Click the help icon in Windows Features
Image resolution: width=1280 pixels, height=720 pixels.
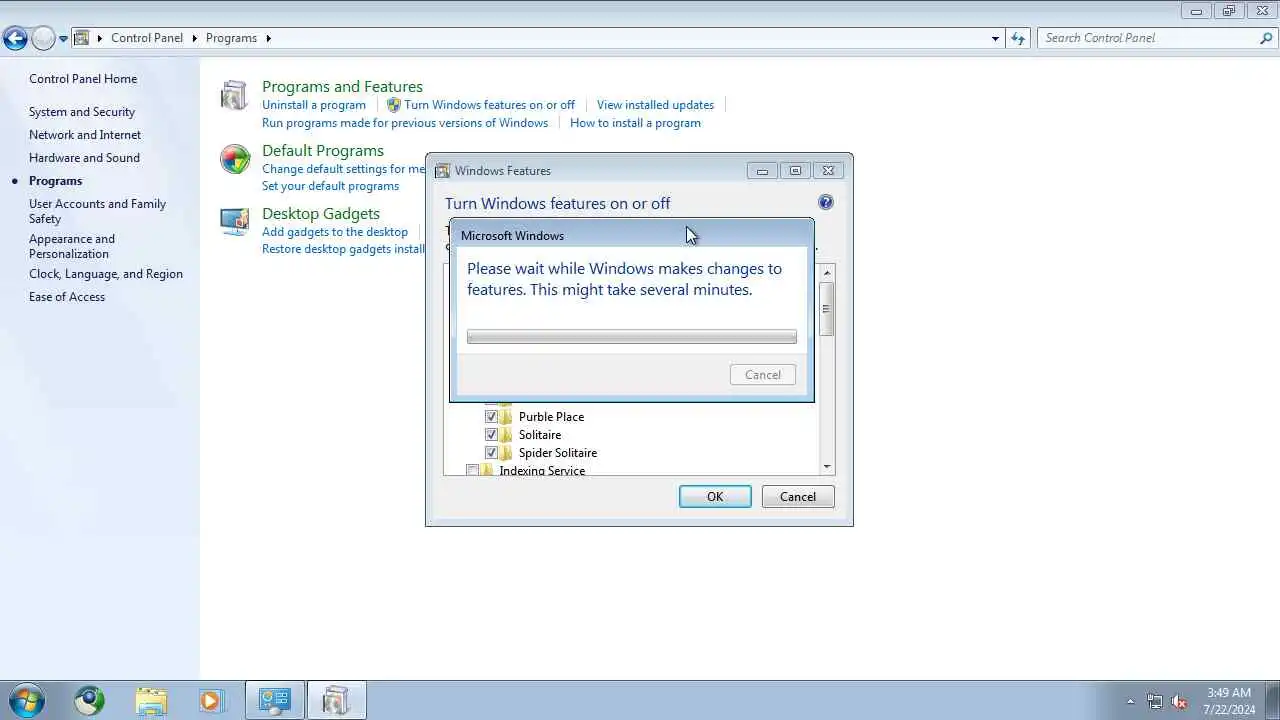click(x=825, y=202)
